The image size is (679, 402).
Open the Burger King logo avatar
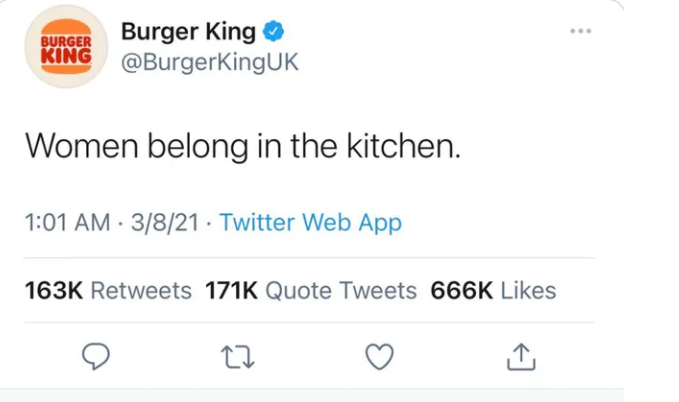click(x=65, y=47)
